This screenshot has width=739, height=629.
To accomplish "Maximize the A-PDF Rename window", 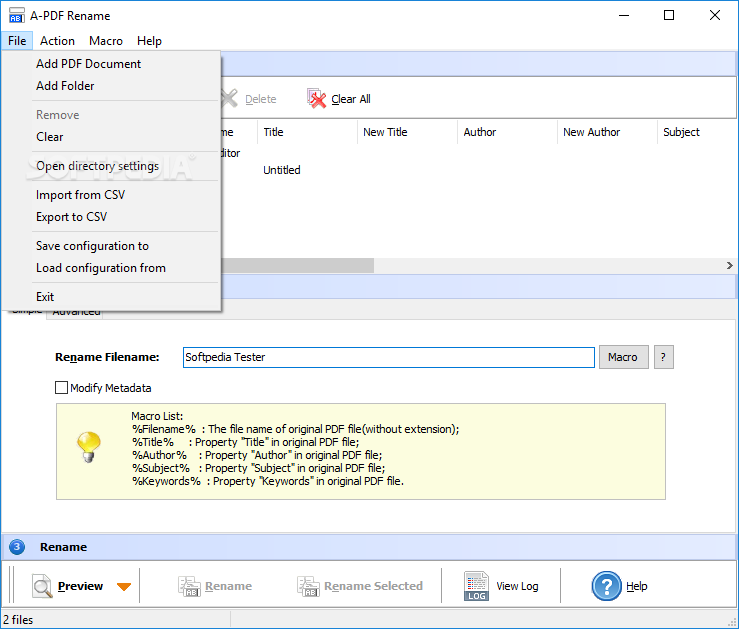I will coord(669,15).
